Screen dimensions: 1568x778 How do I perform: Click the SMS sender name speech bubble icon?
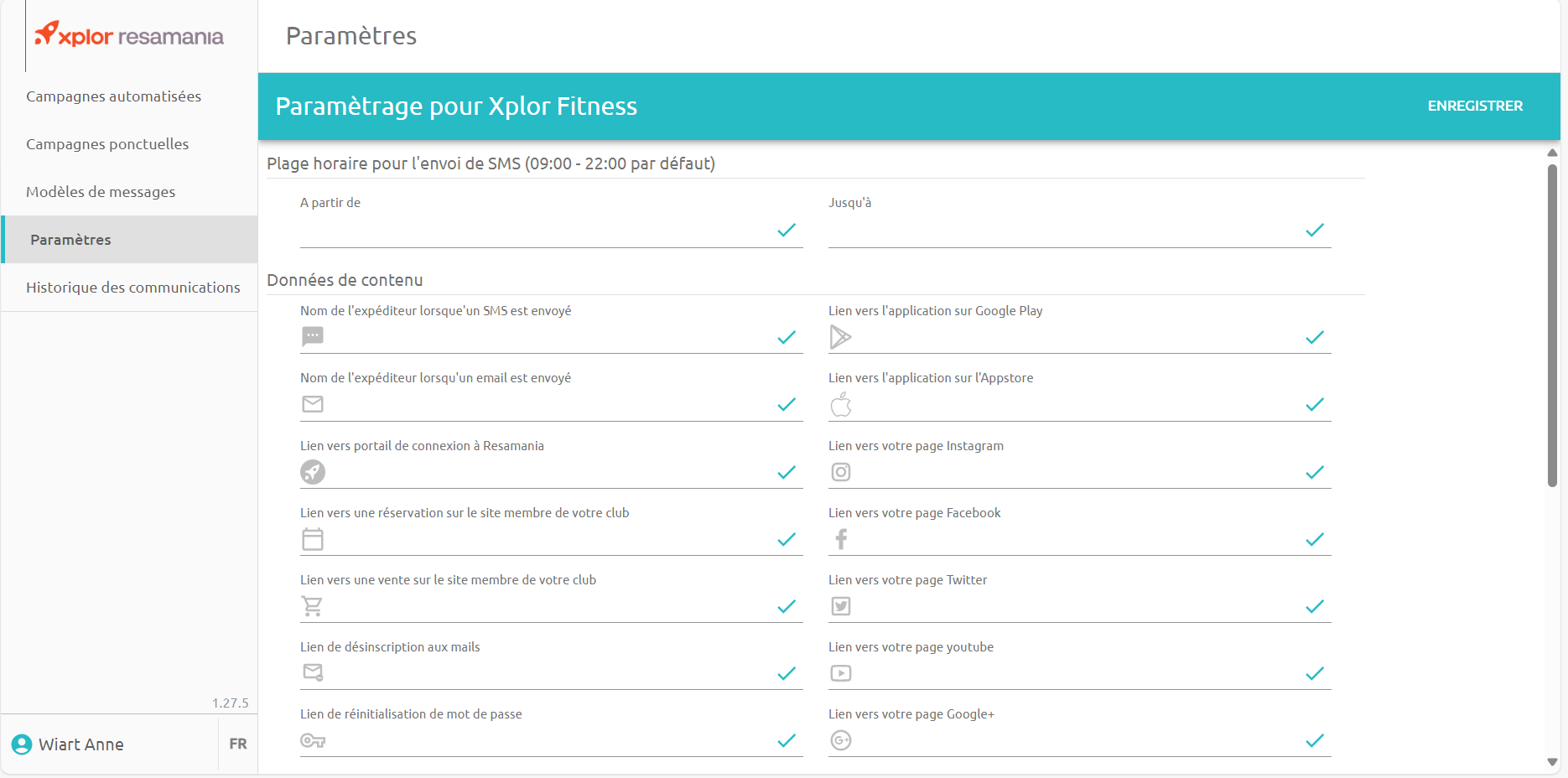point(313,337)
